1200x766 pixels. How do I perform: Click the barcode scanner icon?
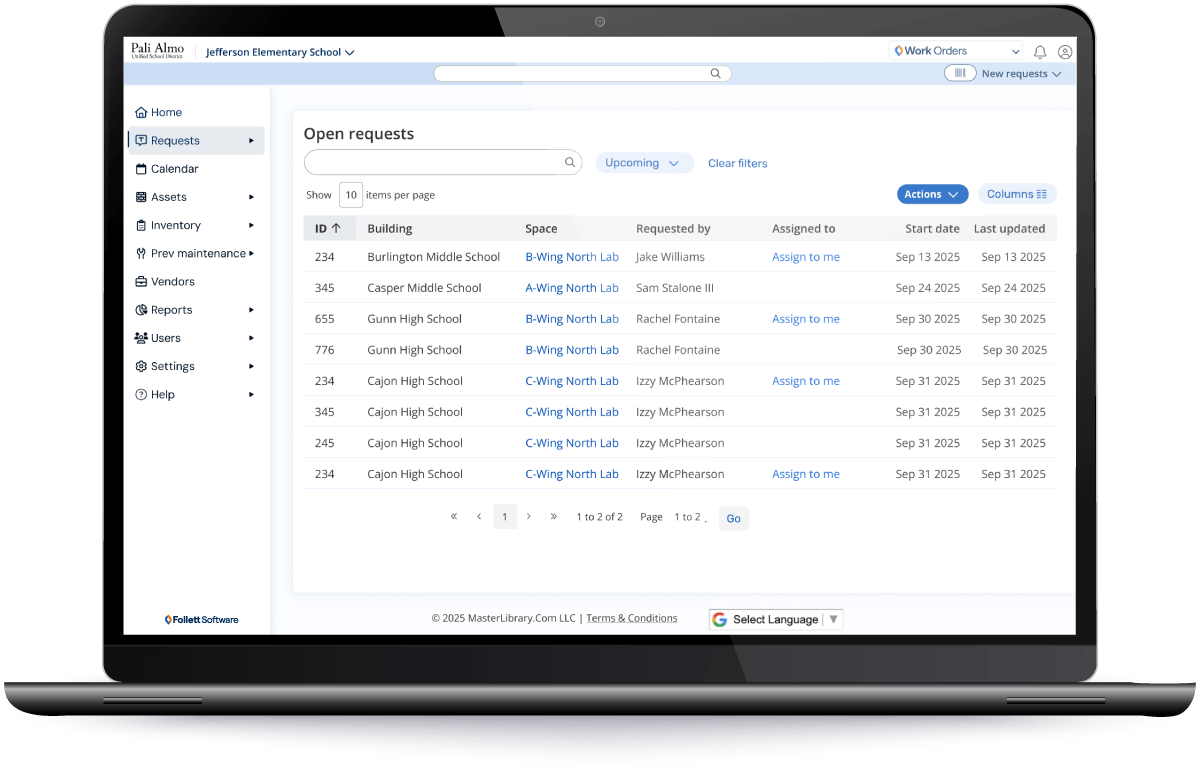[960, 73]
